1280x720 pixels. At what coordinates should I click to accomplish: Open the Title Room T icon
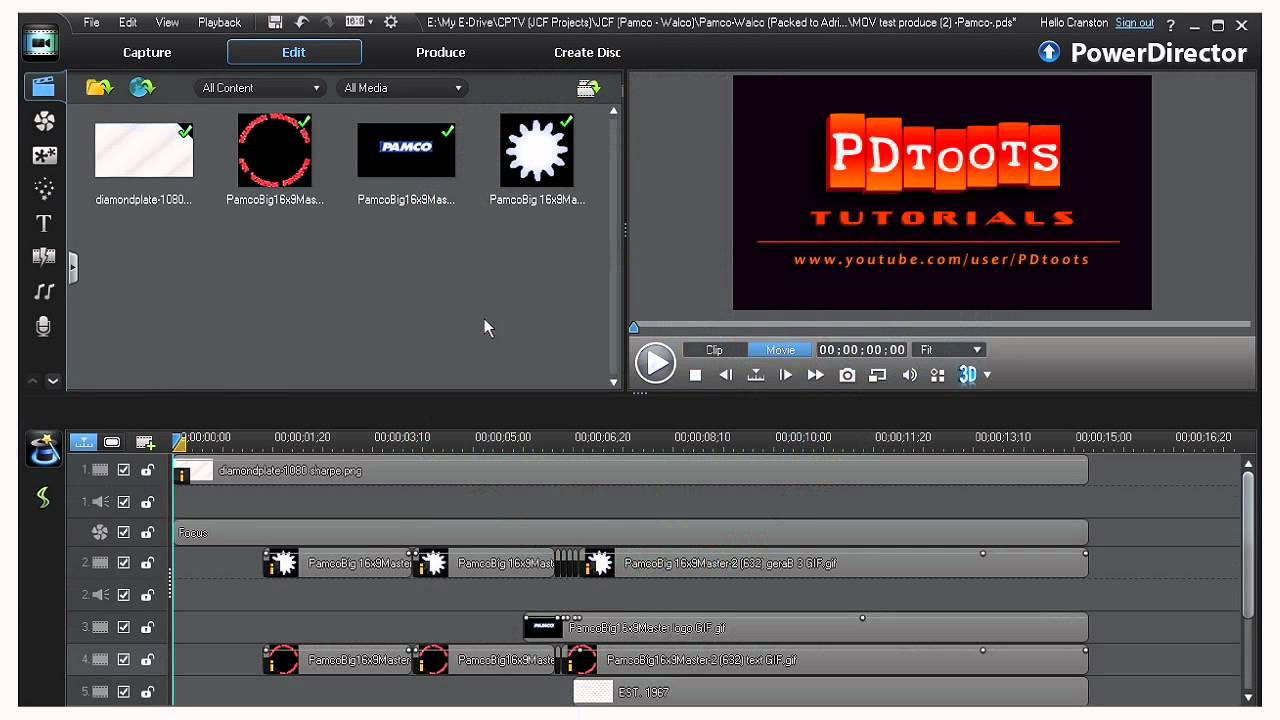44,223
